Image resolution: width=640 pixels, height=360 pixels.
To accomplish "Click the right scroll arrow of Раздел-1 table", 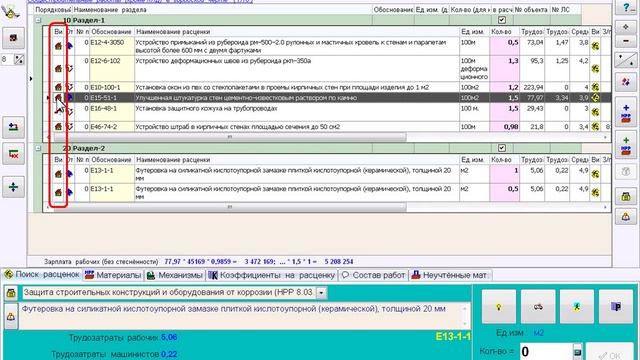I will [x=605, y=137].
